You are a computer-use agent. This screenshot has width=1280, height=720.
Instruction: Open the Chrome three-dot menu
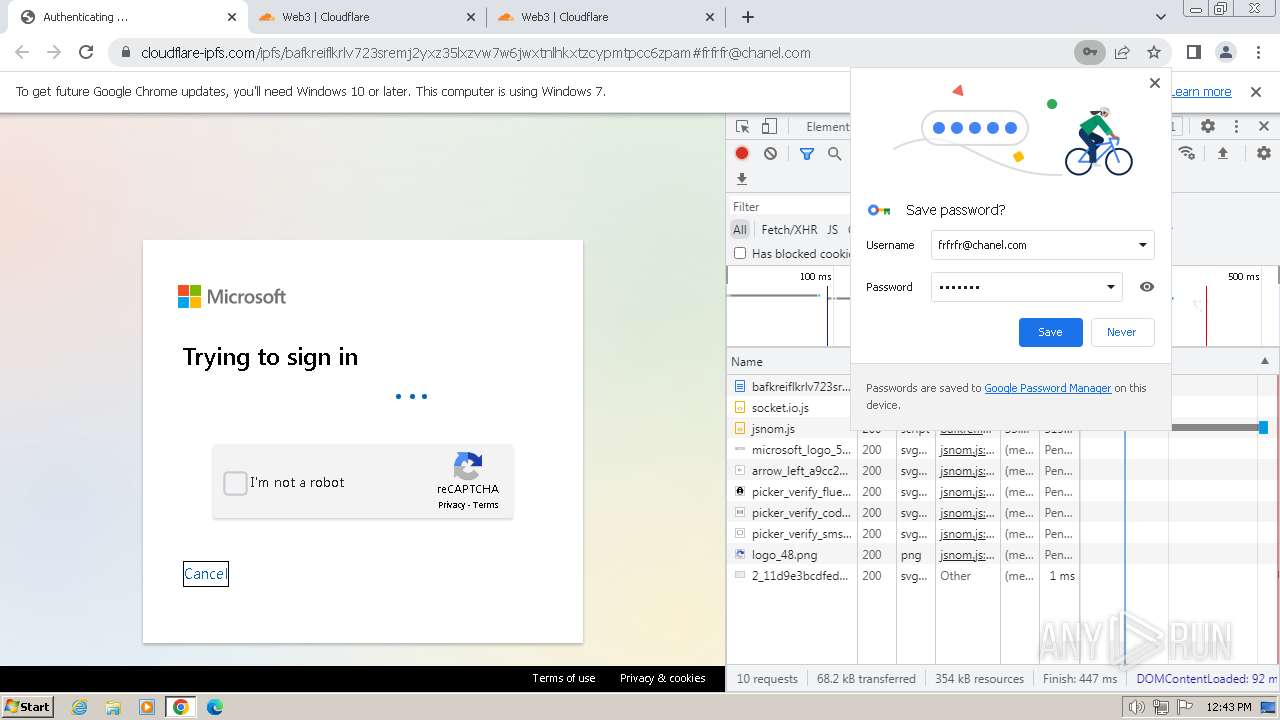[1257, 52]
